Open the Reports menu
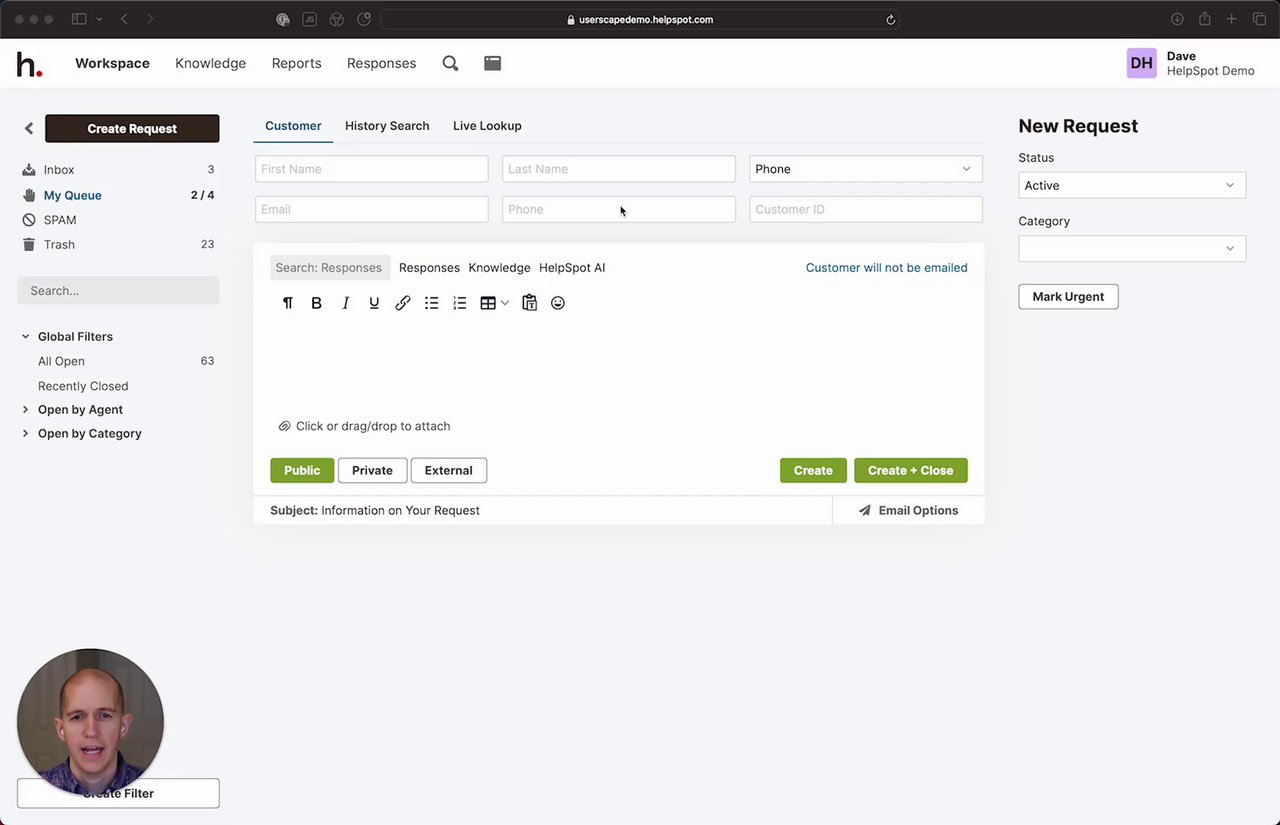The image size is (1280, 825). click(297, 63)
